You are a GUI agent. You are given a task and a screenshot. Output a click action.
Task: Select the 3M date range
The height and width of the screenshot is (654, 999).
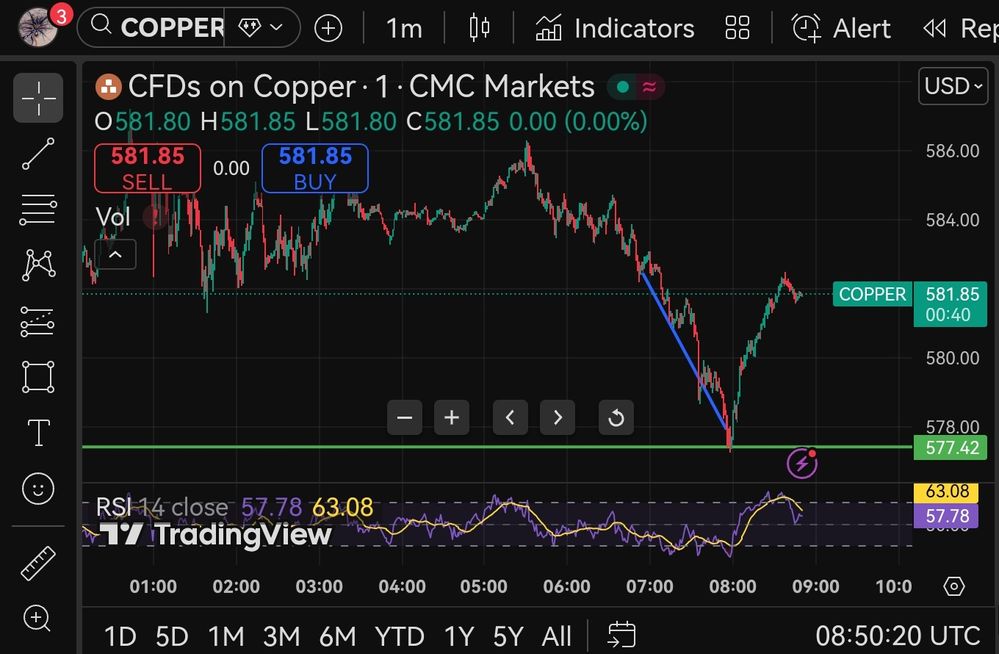pyautogui.click(x=281, y=636)
